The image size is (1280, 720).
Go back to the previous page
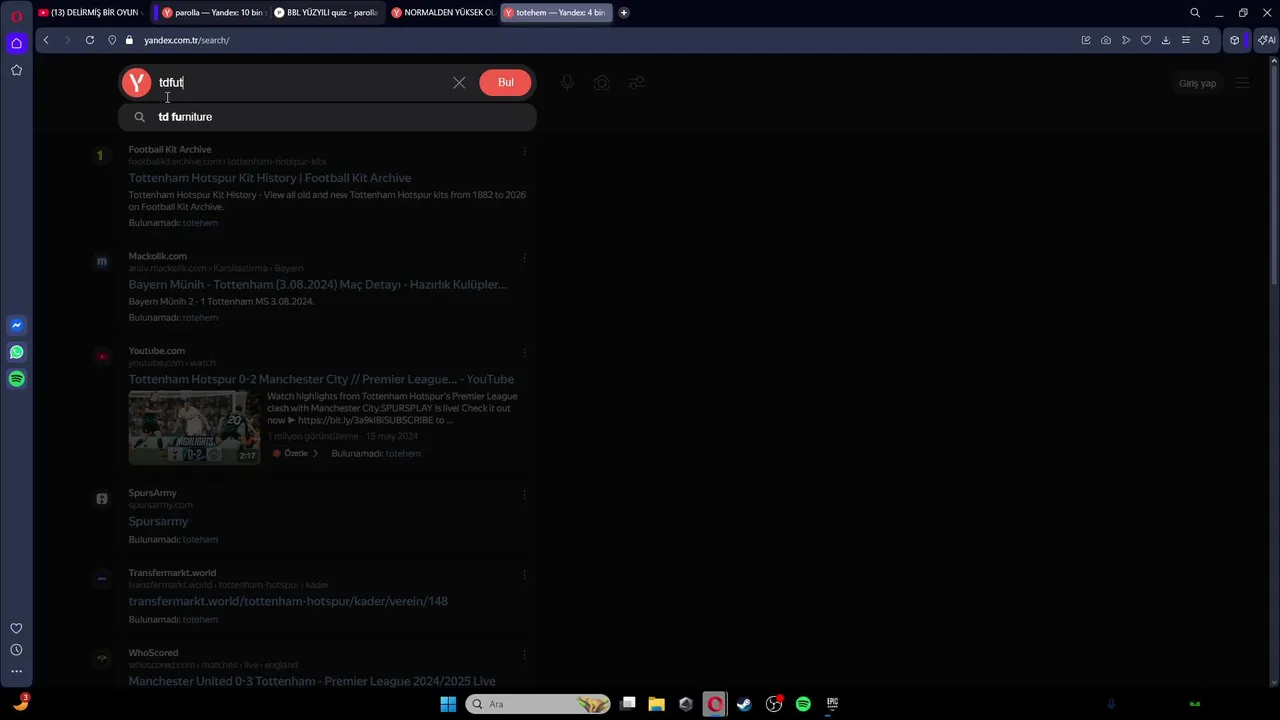pyautogui.click(x=46, y=40)
